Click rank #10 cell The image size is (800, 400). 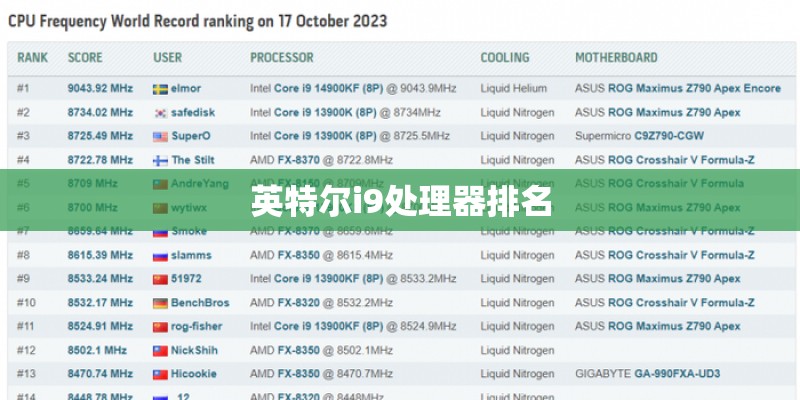click(26, 303)
